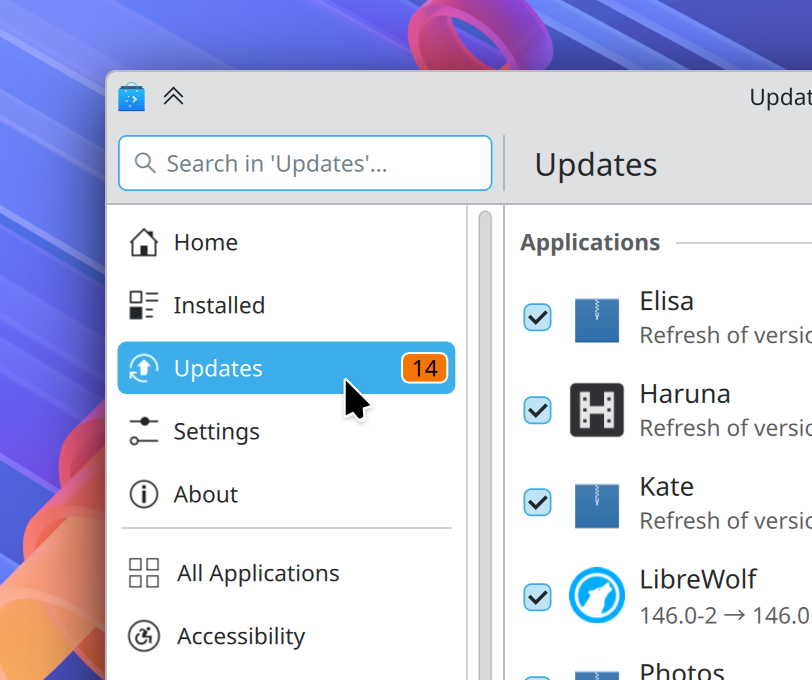812x680 pixels.
Task: Open the Home page in sidebar
Action: tap(205, 242)
